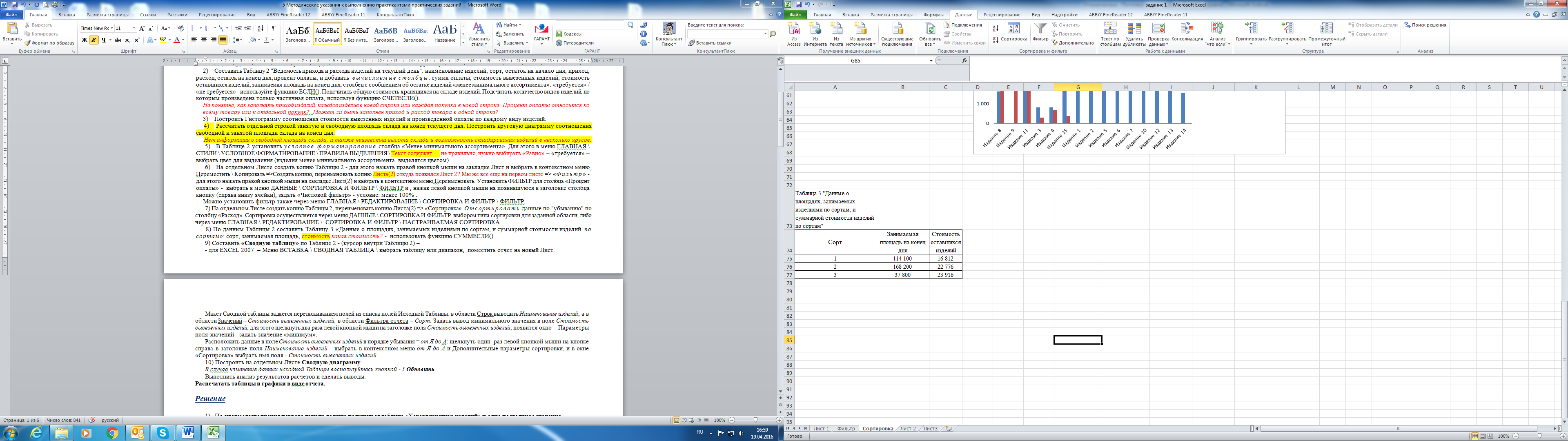This screenshot has width=1568, height=441.
Task: Click the numbered list icon in Word
Action: point(208,28)
